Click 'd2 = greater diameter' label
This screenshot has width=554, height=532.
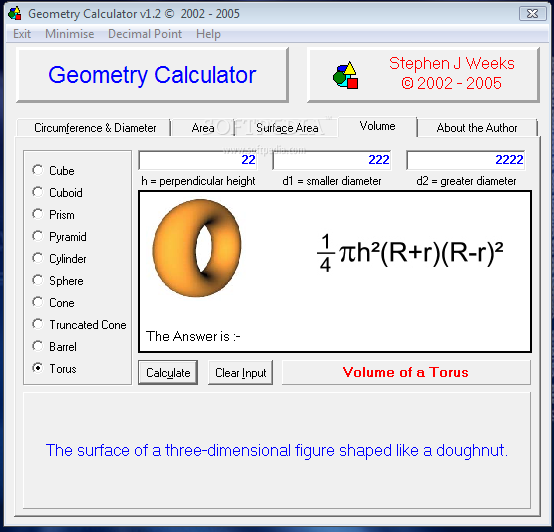click(466, 181)
